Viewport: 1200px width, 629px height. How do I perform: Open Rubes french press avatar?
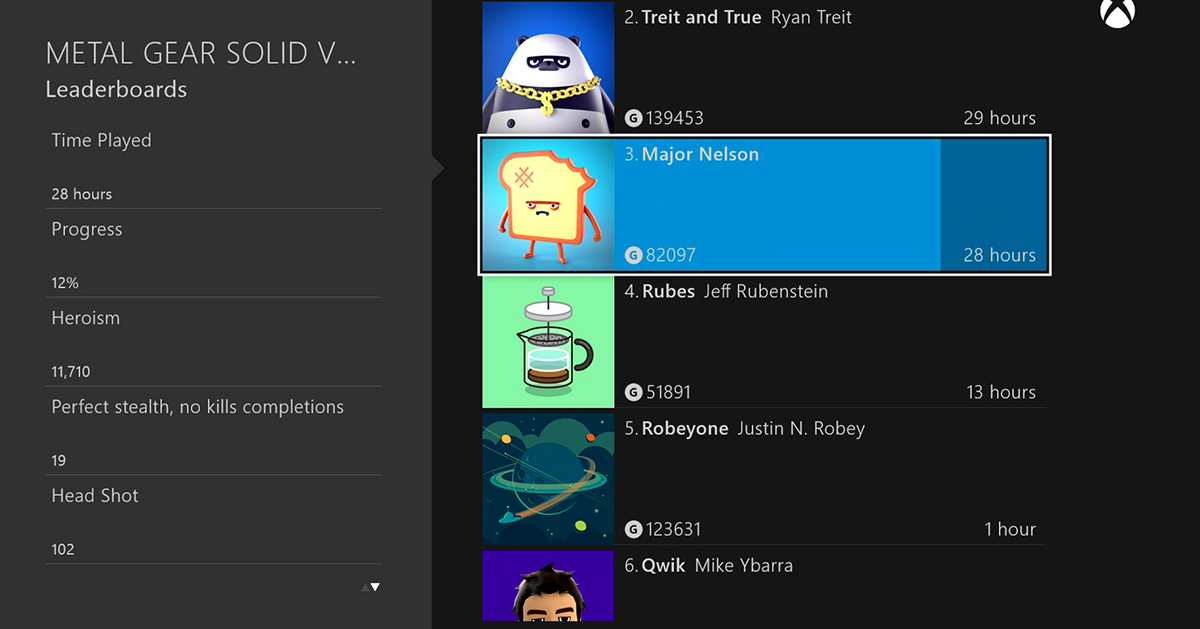coord(548,341)
